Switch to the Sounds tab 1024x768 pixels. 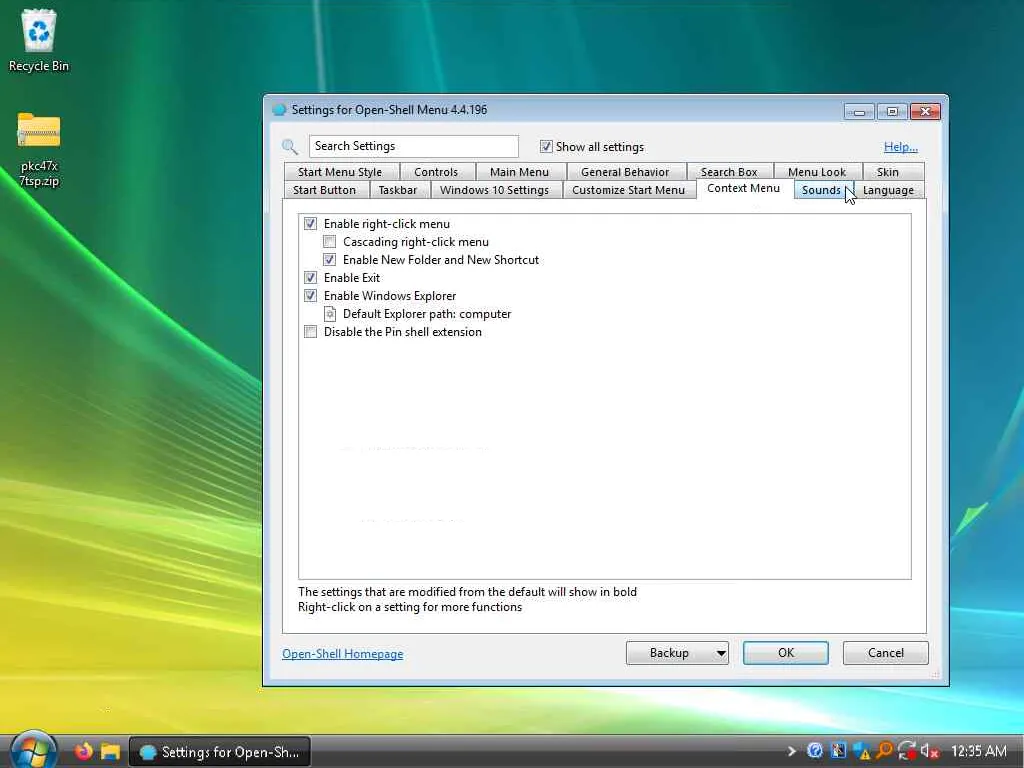(821, 190)
